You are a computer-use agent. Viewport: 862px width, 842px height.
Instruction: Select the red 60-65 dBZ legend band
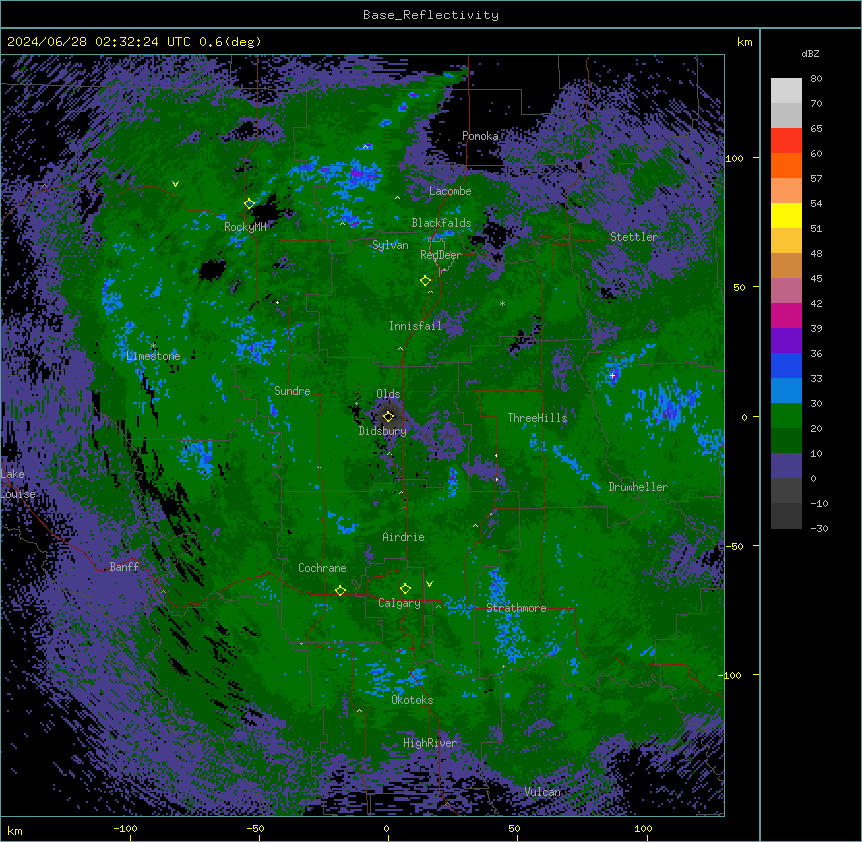coord(786,141)
